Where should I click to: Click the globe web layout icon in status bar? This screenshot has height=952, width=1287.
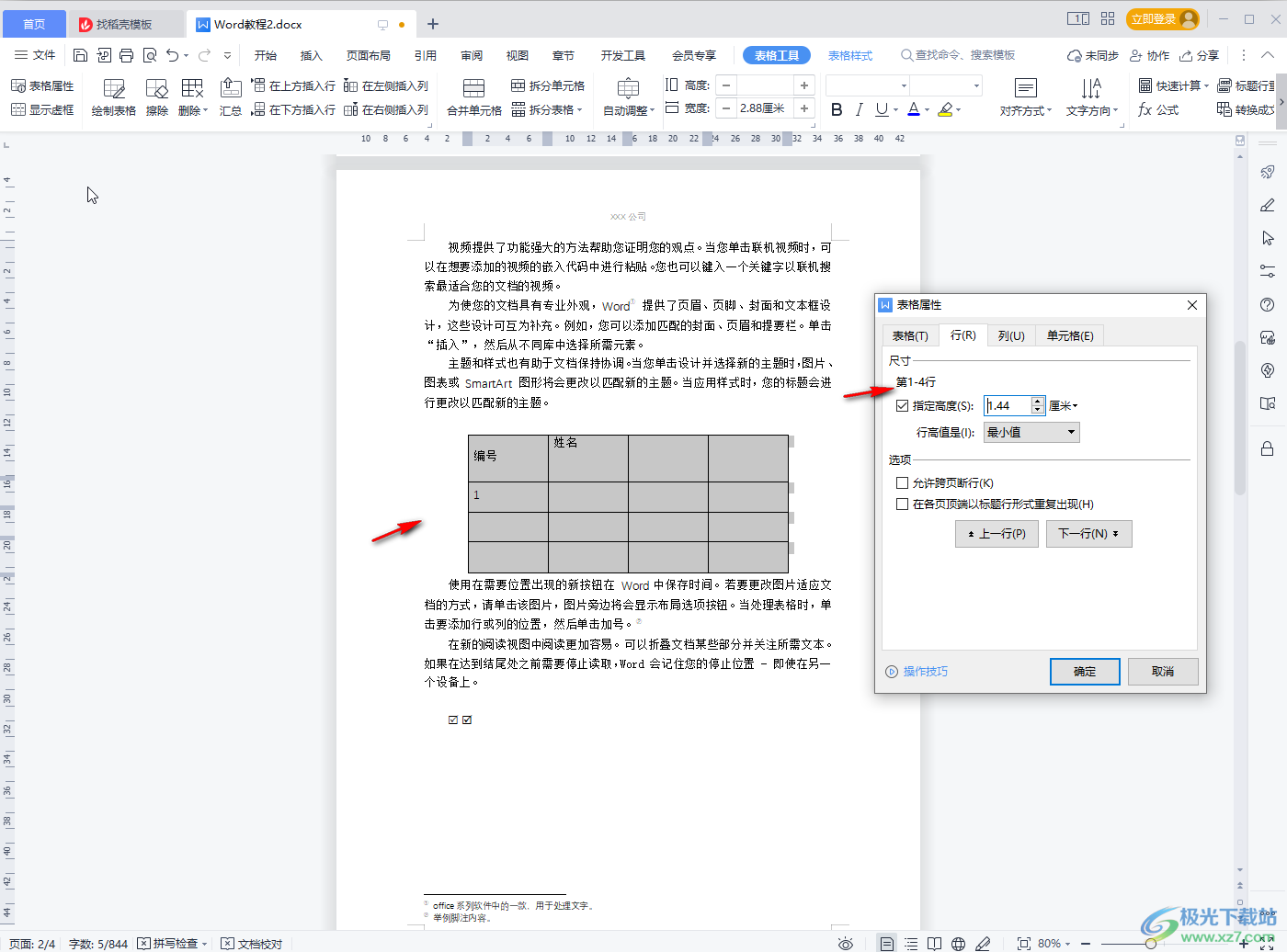(959, 944)
